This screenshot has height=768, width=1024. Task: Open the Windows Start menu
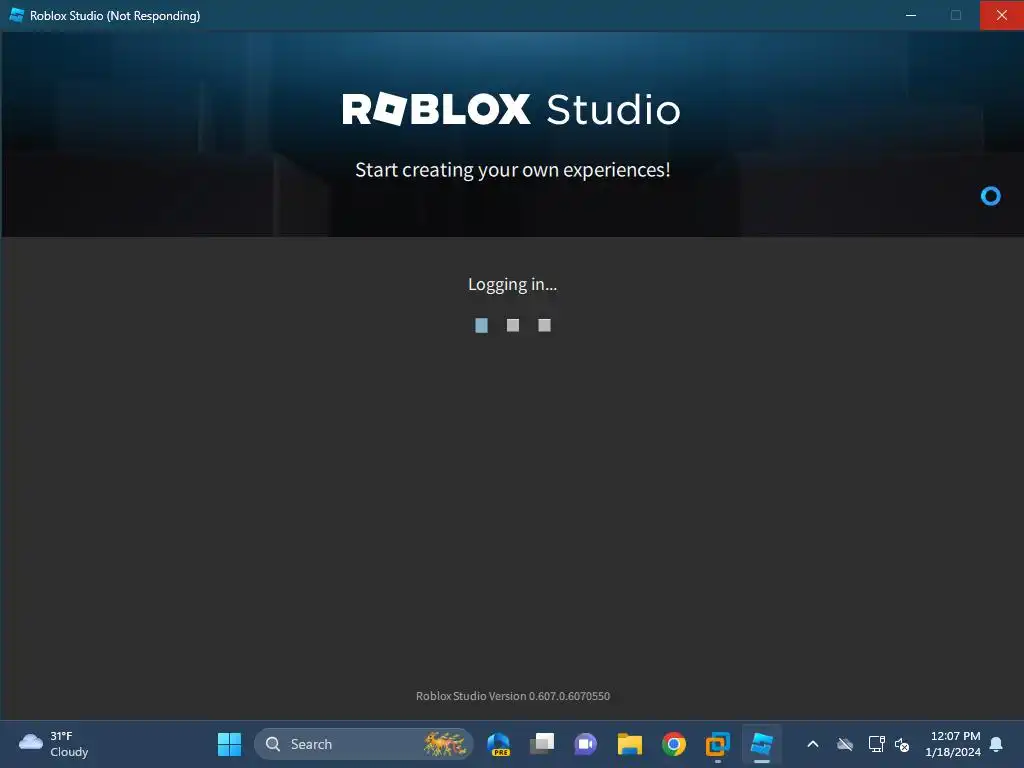coord(229,744)
